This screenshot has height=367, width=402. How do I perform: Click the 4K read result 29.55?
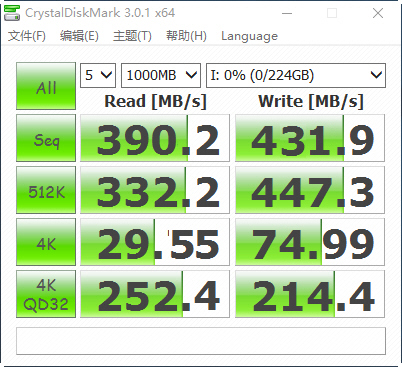click(155, 242)
